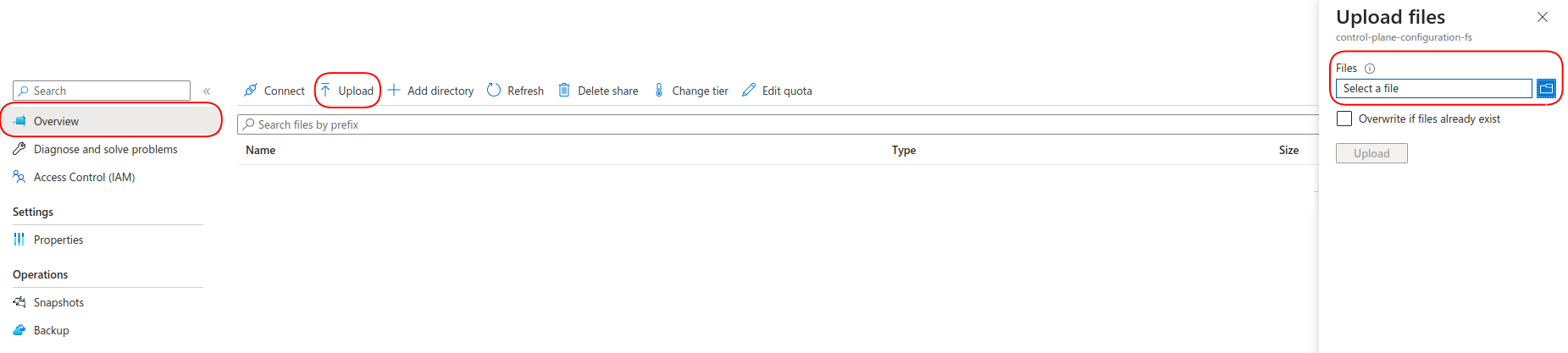Sort by Size column header

tap(1288, 150)
